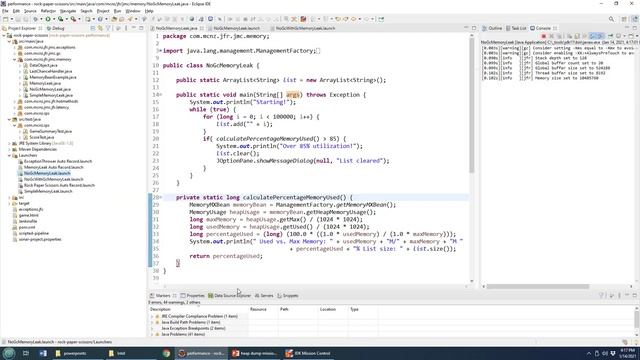Click fold toggle beside calculatePercentageMemoryUsed method
Viewport: 640px width, 360px height.
coord(160,198)
